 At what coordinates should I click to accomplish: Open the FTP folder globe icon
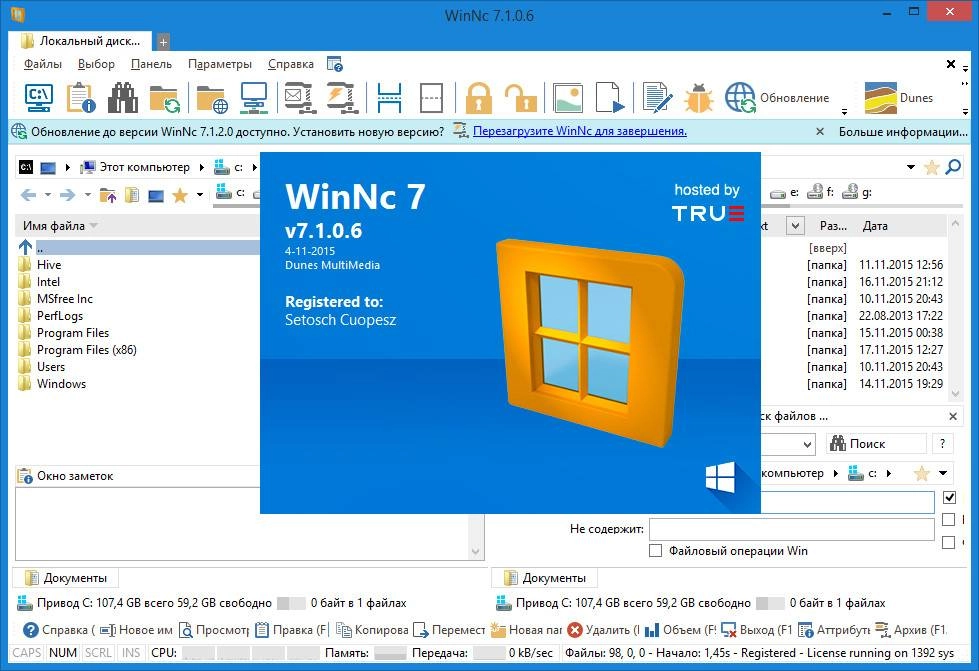212,99
